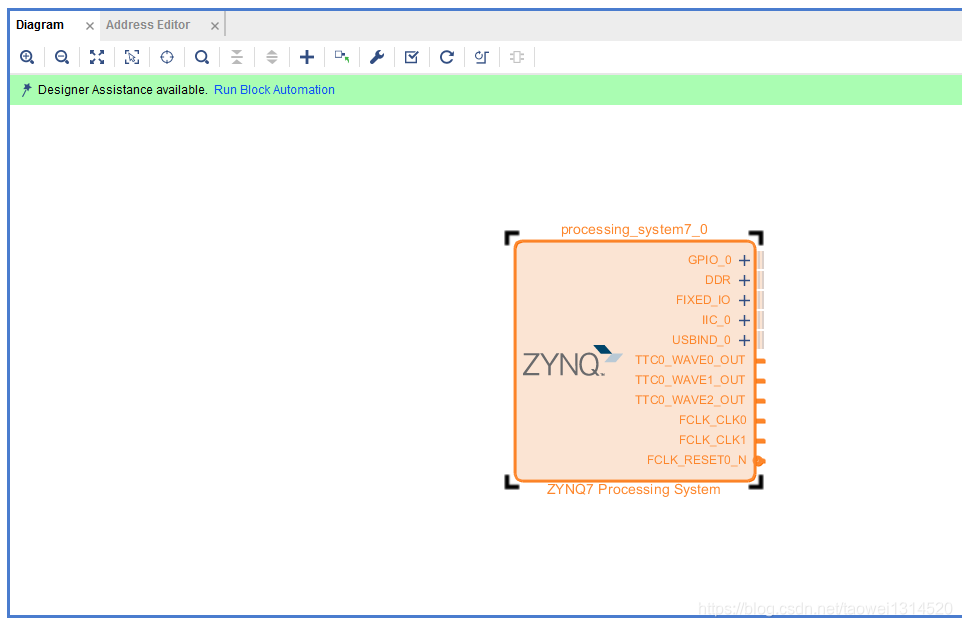Fit the diagram to the window
This screenshot has width=962, height=627.
coord(97,57)
